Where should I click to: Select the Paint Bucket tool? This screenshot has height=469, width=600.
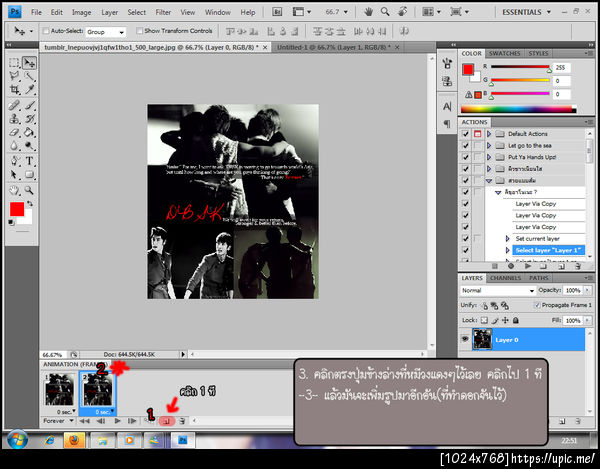point(29,132)
